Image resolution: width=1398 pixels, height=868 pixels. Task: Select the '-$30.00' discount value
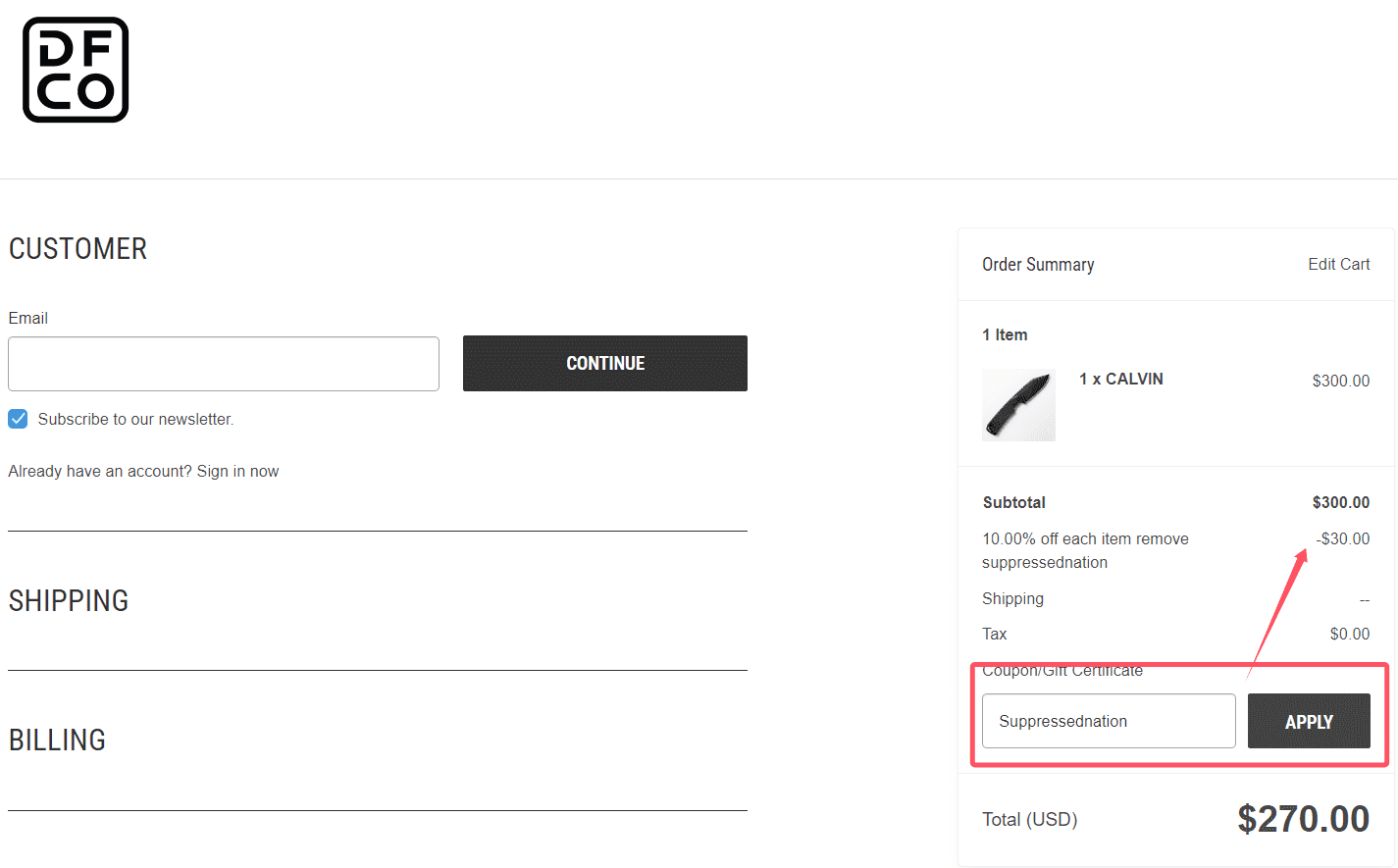[x=1343, y=538]
